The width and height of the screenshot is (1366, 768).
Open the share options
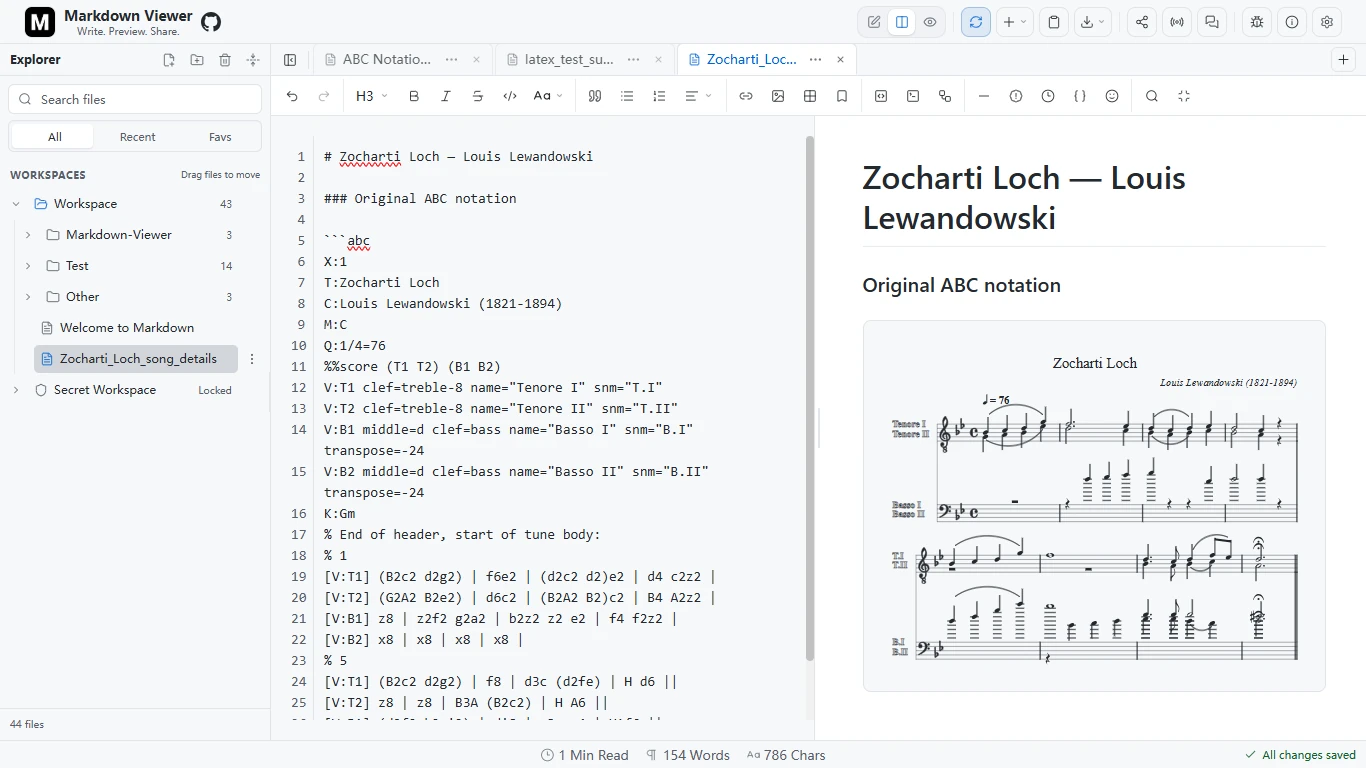1142,22
